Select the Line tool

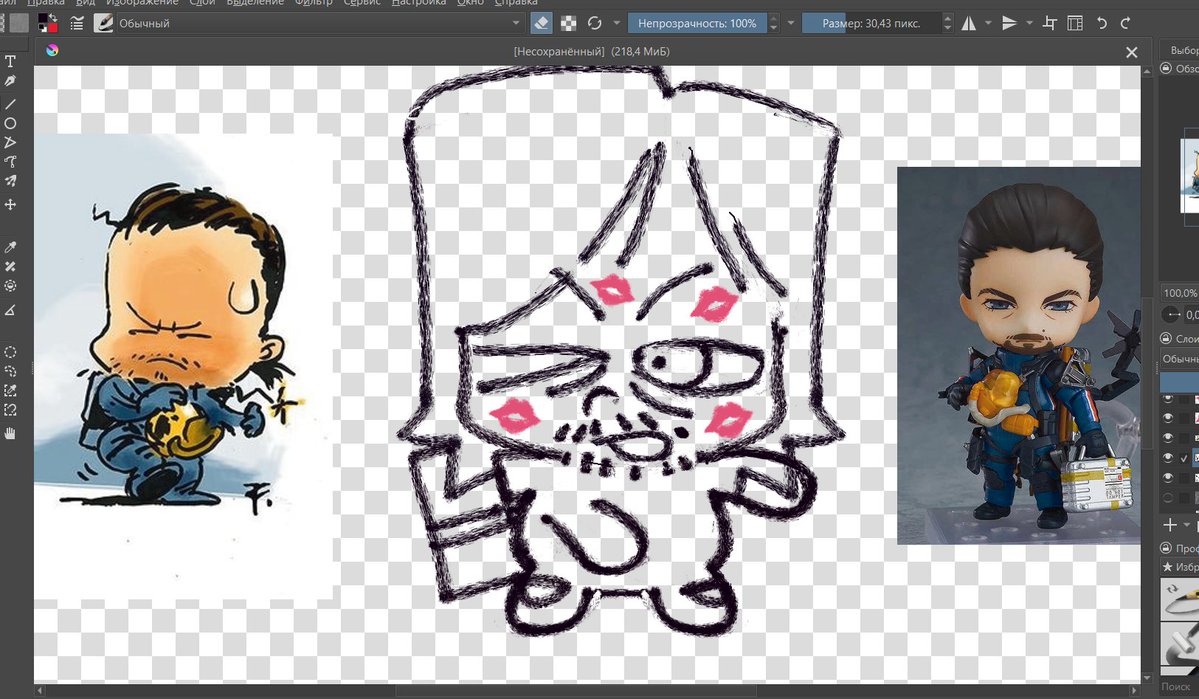[11, 103]
